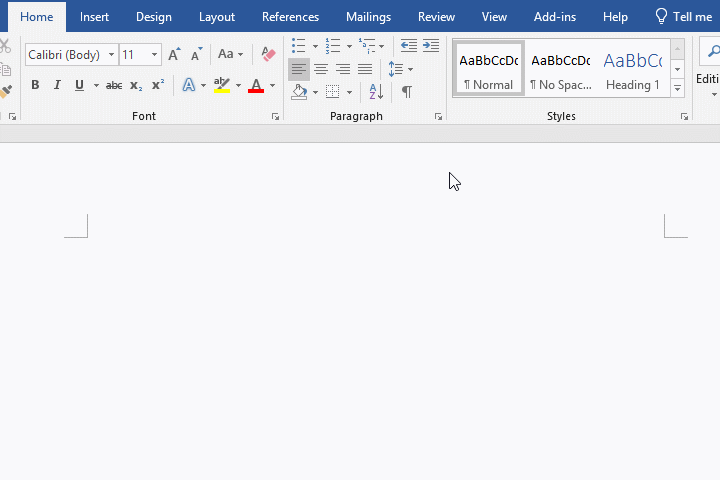
Task: Click the Text Effects glowing A icon
Action: pyautogui.click(x=189, y=85)
